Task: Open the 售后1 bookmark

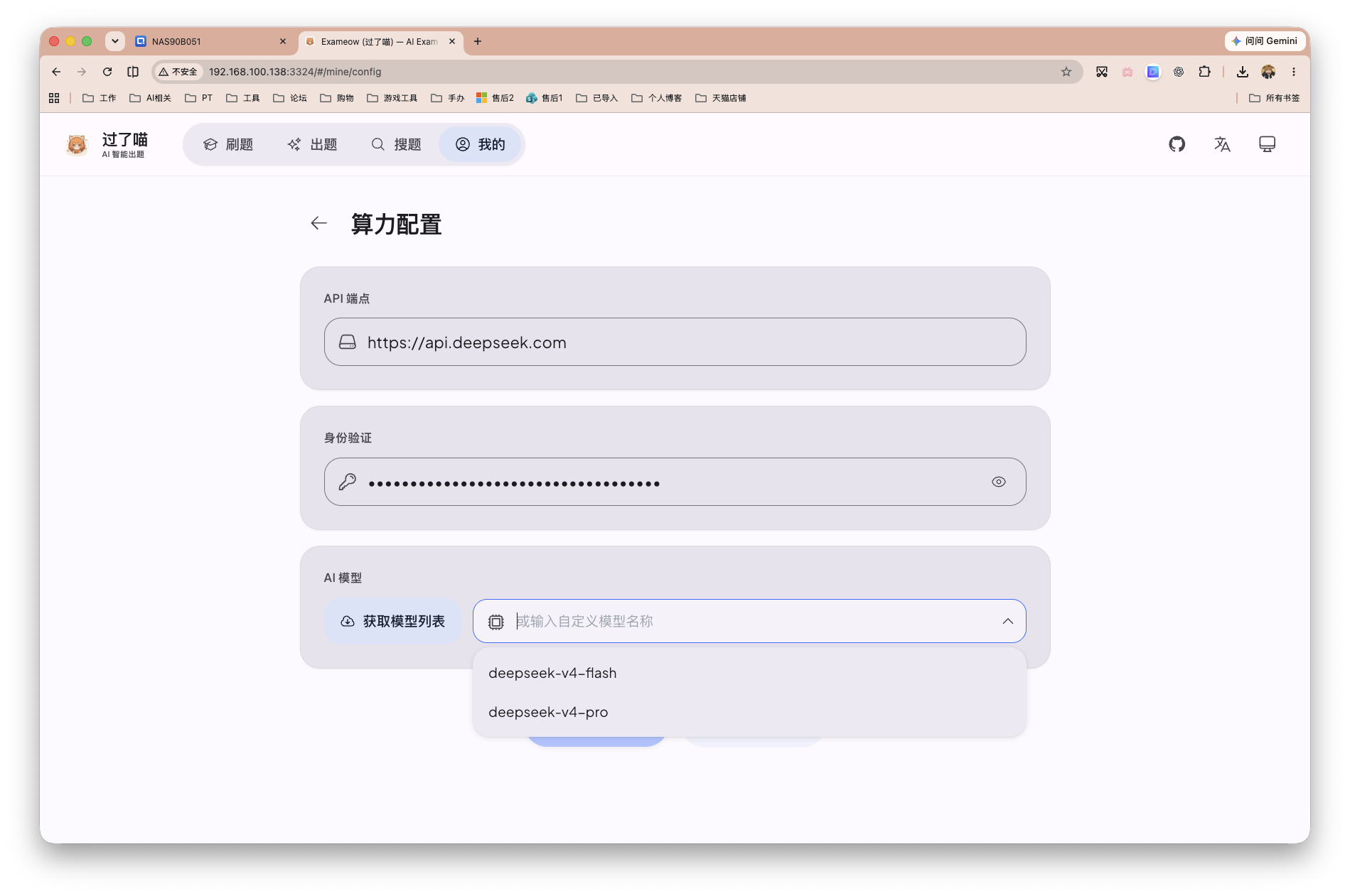Action: (545, 98)
